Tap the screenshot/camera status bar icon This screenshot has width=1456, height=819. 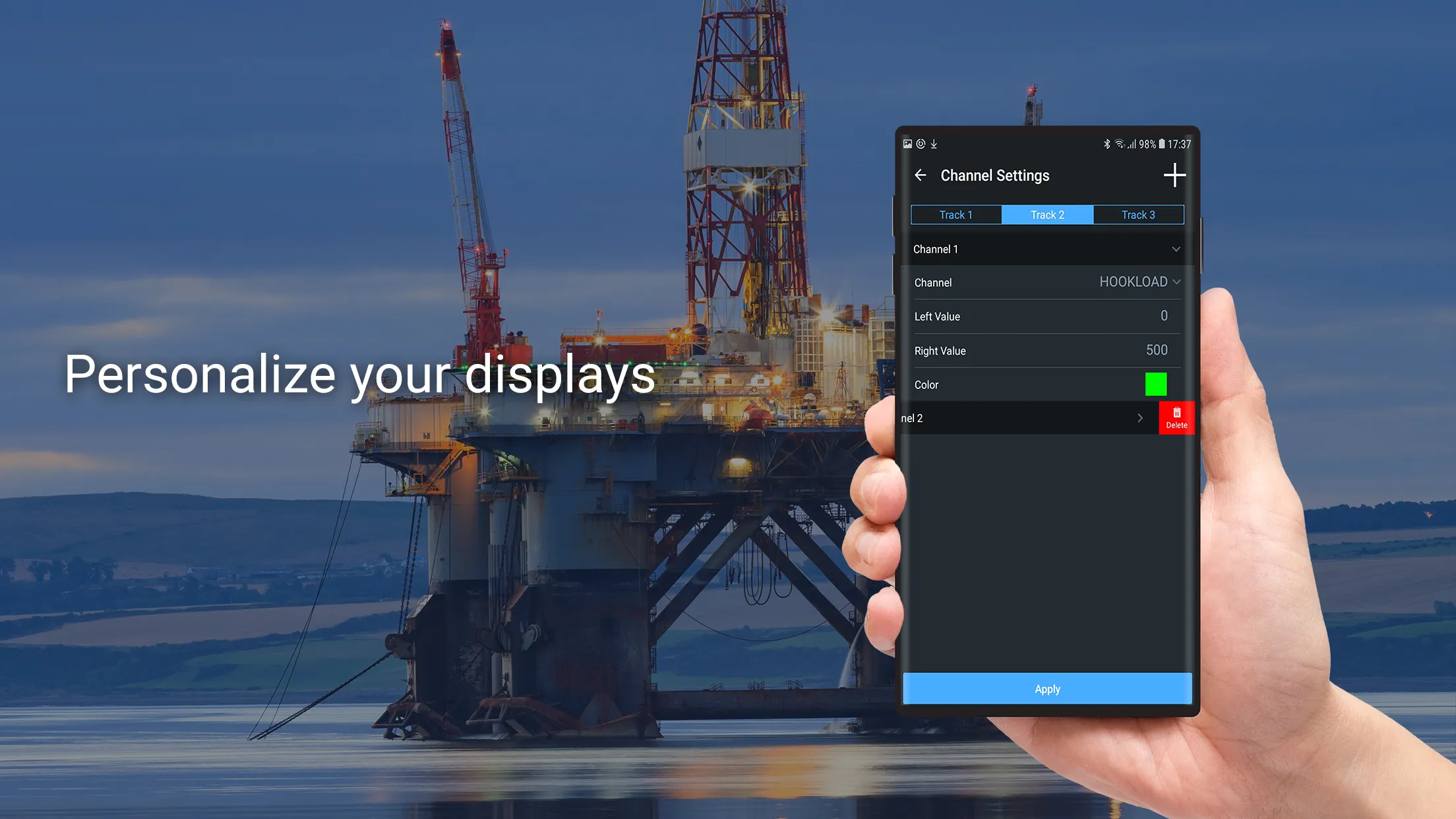click(x=908, y=143)
